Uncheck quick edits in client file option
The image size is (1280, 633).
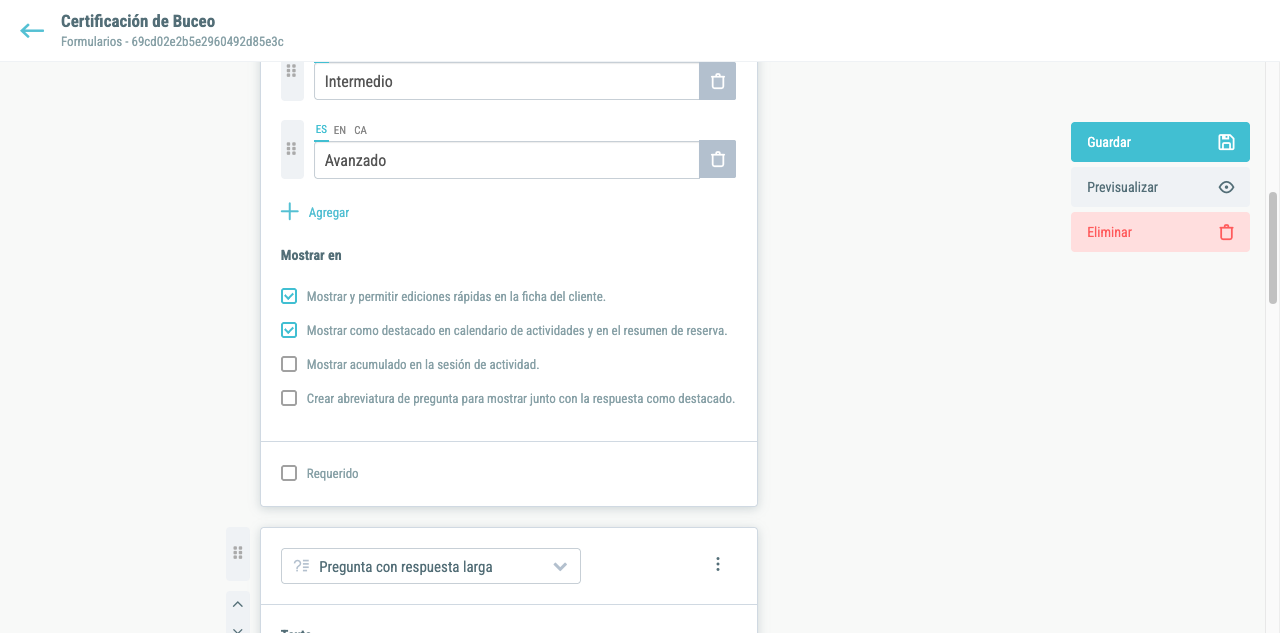click(289, 296)
